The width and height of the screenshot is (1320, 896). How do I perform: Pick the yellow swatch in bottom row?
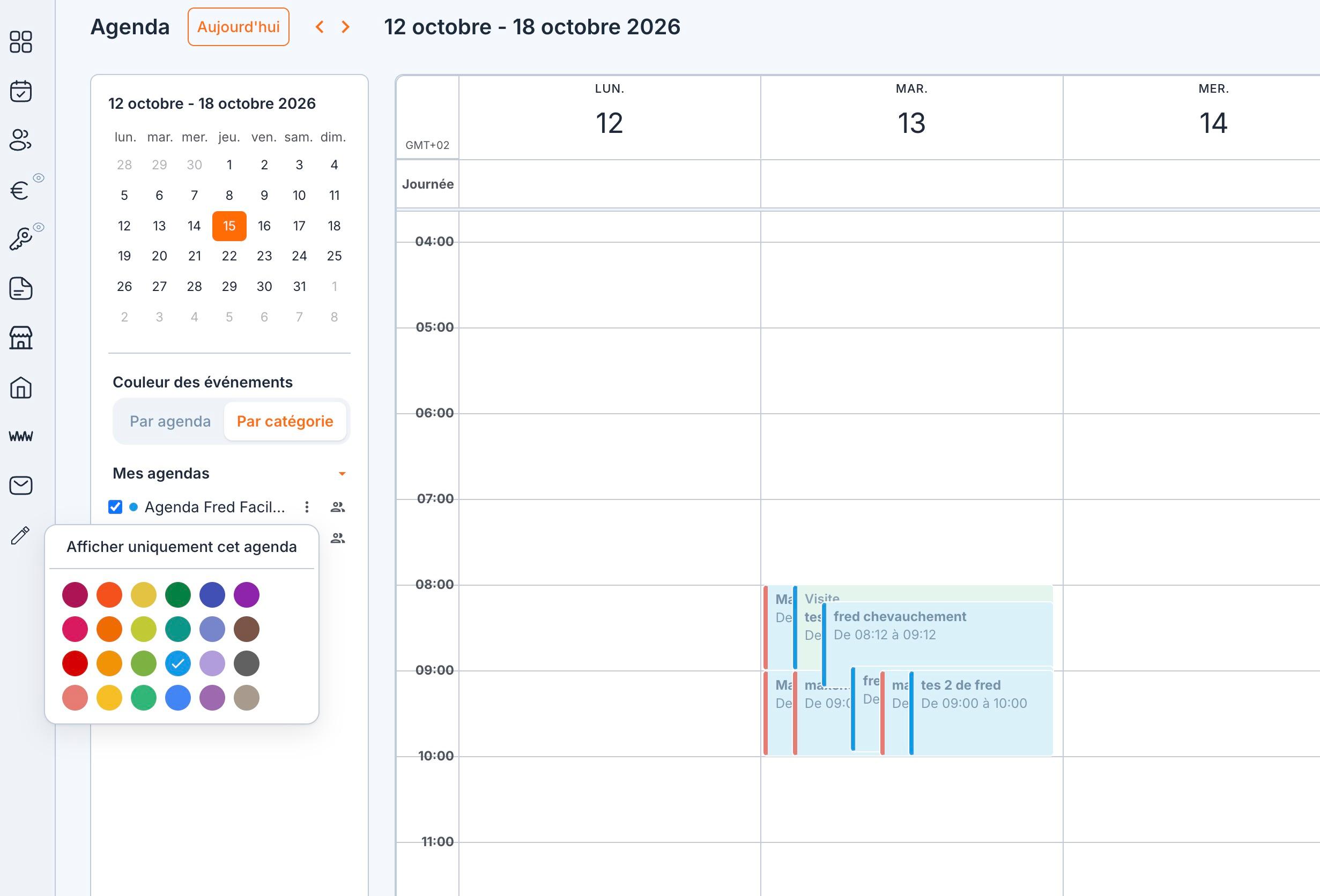pyautogui.click(x=109, y=698)
